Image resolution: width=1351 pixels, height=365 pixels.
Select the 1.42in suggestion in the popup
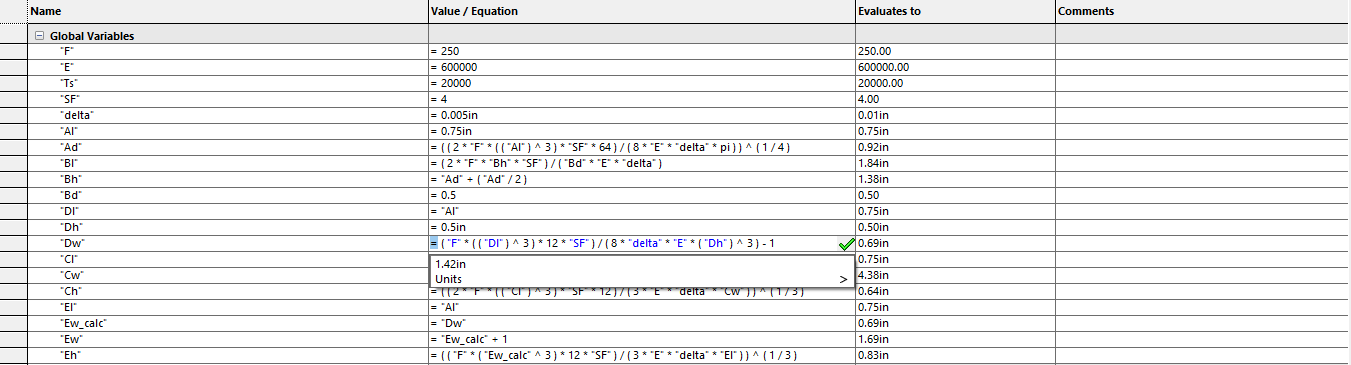tap(641, 264)
